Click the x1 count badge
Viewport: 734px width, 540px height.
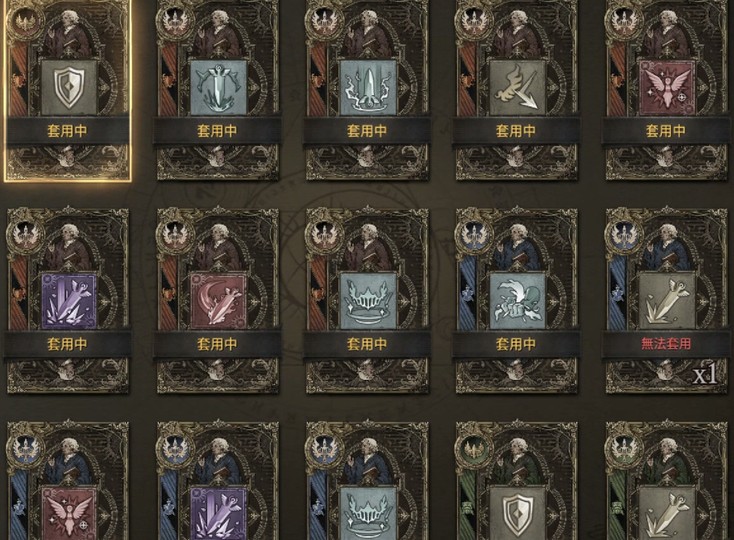click(x=704, y=375)
